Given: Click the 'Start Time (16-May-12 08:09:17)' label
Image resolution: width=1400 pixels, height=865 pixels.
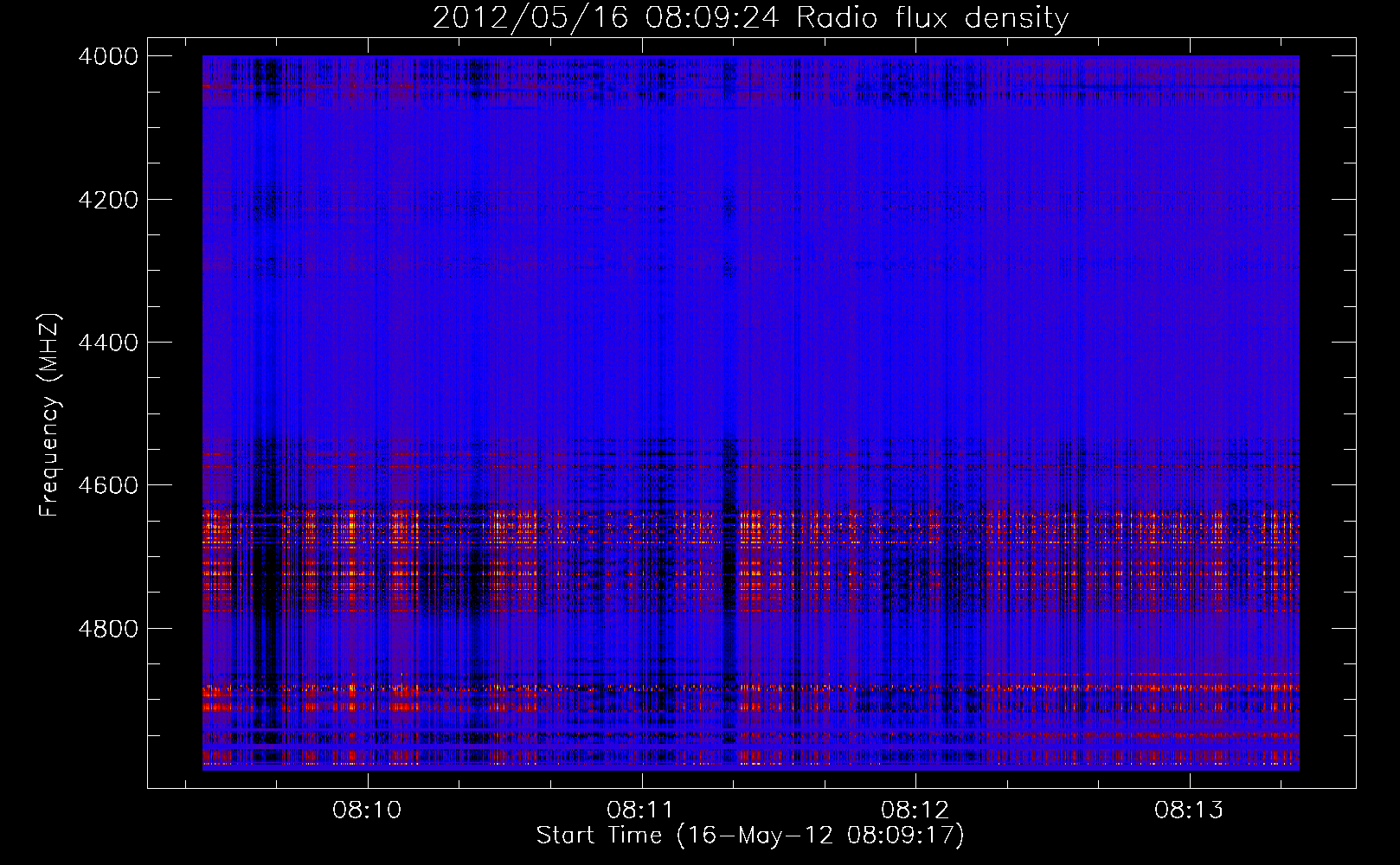Looking at the screenshot, I should (750, 836).
